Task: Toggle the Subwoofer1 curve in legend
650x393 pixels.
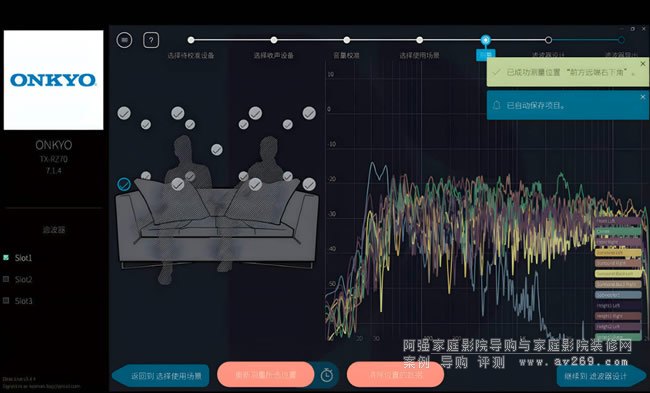Action: (618, 295)
